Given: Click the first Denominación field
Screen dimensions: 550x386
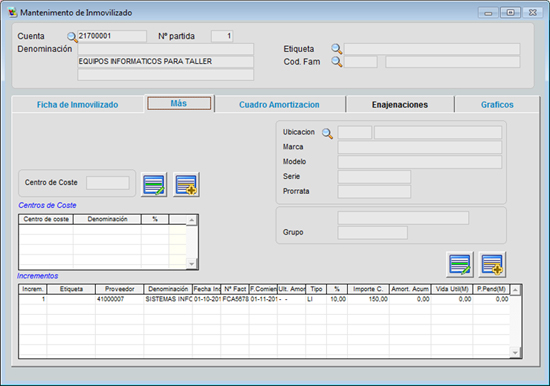Looking at the screenshot, I should pos(166,49).
